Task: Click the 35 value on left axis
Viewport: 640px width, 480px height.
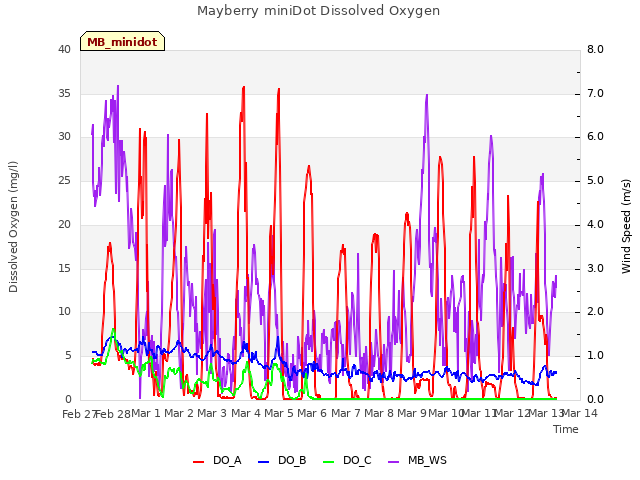Action: (64, 93)
